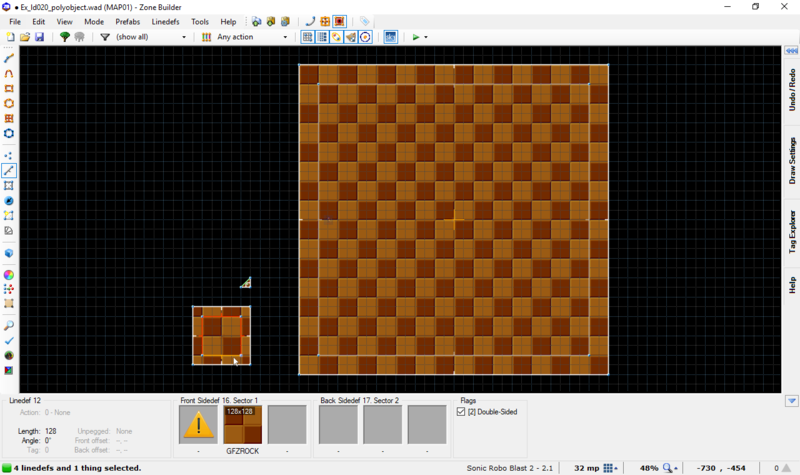800x475 pixels.
Task: Click the GFZROCK front sidedef texture thumbnail
Action: (242, 424)
